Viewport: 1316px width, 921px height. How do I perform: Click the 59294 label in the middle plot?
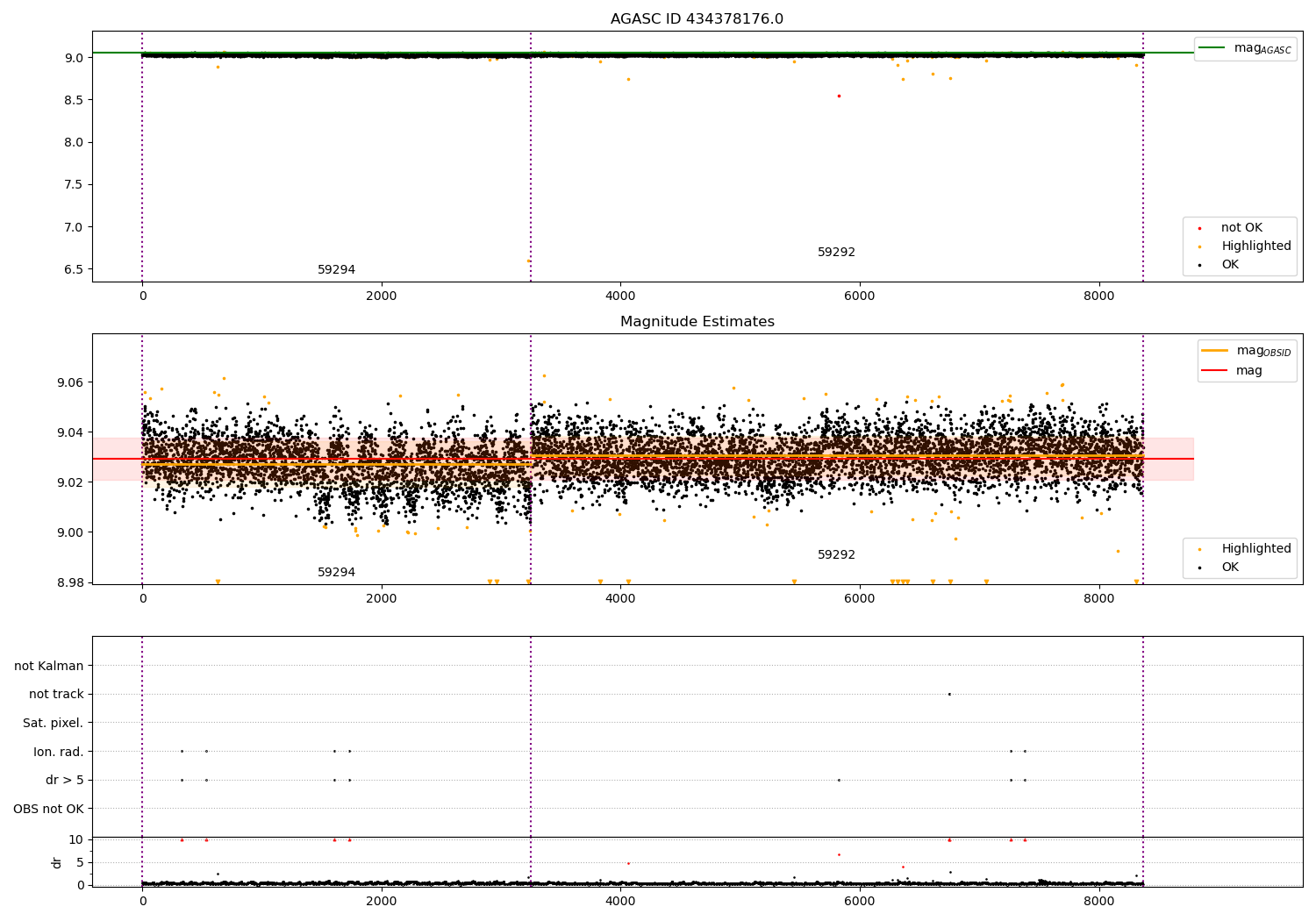point(336,573)
